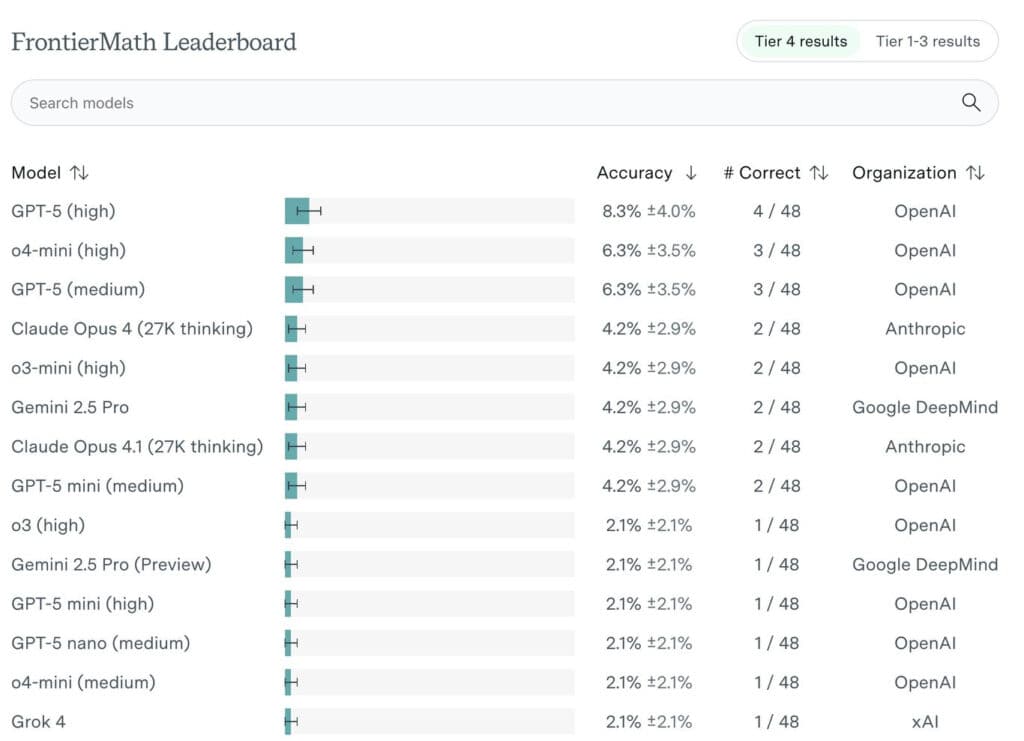Click the 4 / 48 correct count
This screenshot has height=741, width=1024.
point(776,211)
